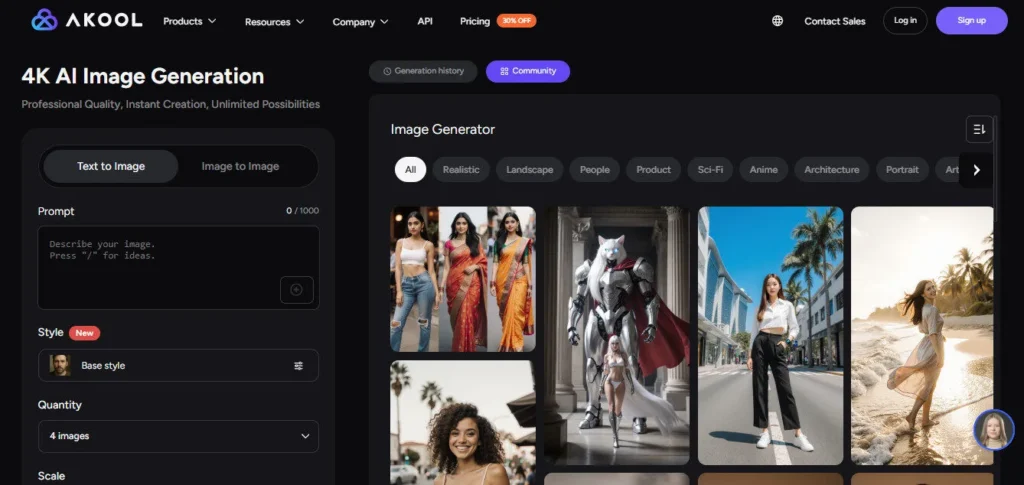
Task: Open style settings sliders icon
Action: (x=298, y=366)
